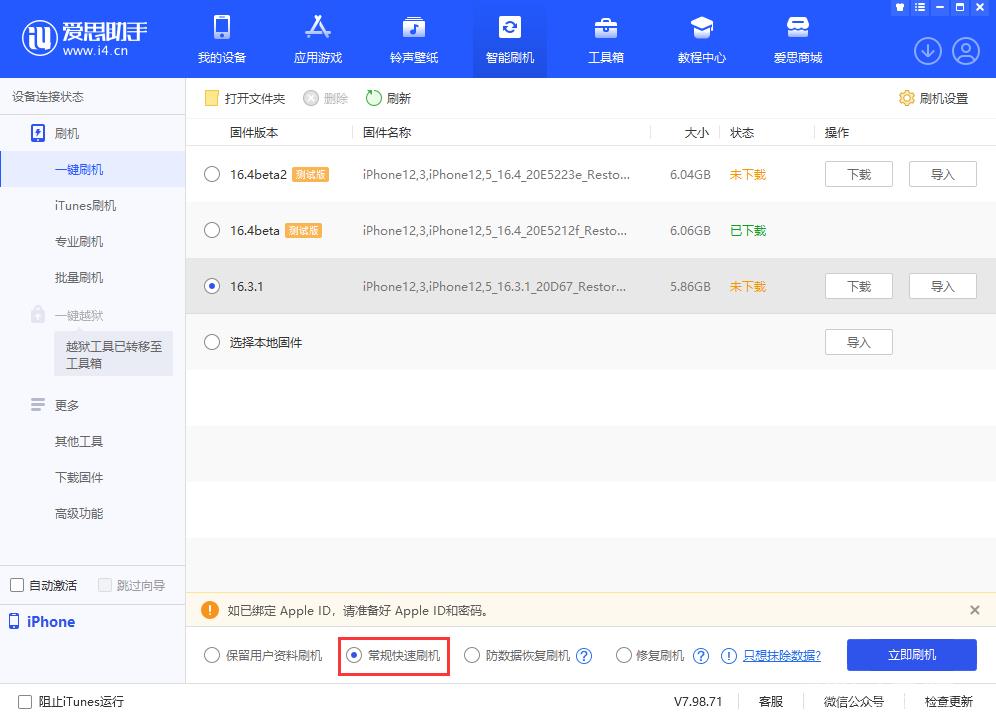Viewport: 996px width, 718px height.
Task: Open the 工具箱 (Toolbox) section
Action: point(606,40)
